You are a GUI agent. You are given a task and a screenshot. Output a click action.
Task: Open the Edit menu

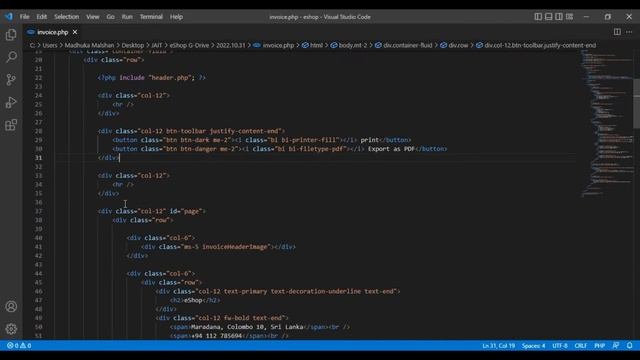pyautogui.click(x=42, y=17)
